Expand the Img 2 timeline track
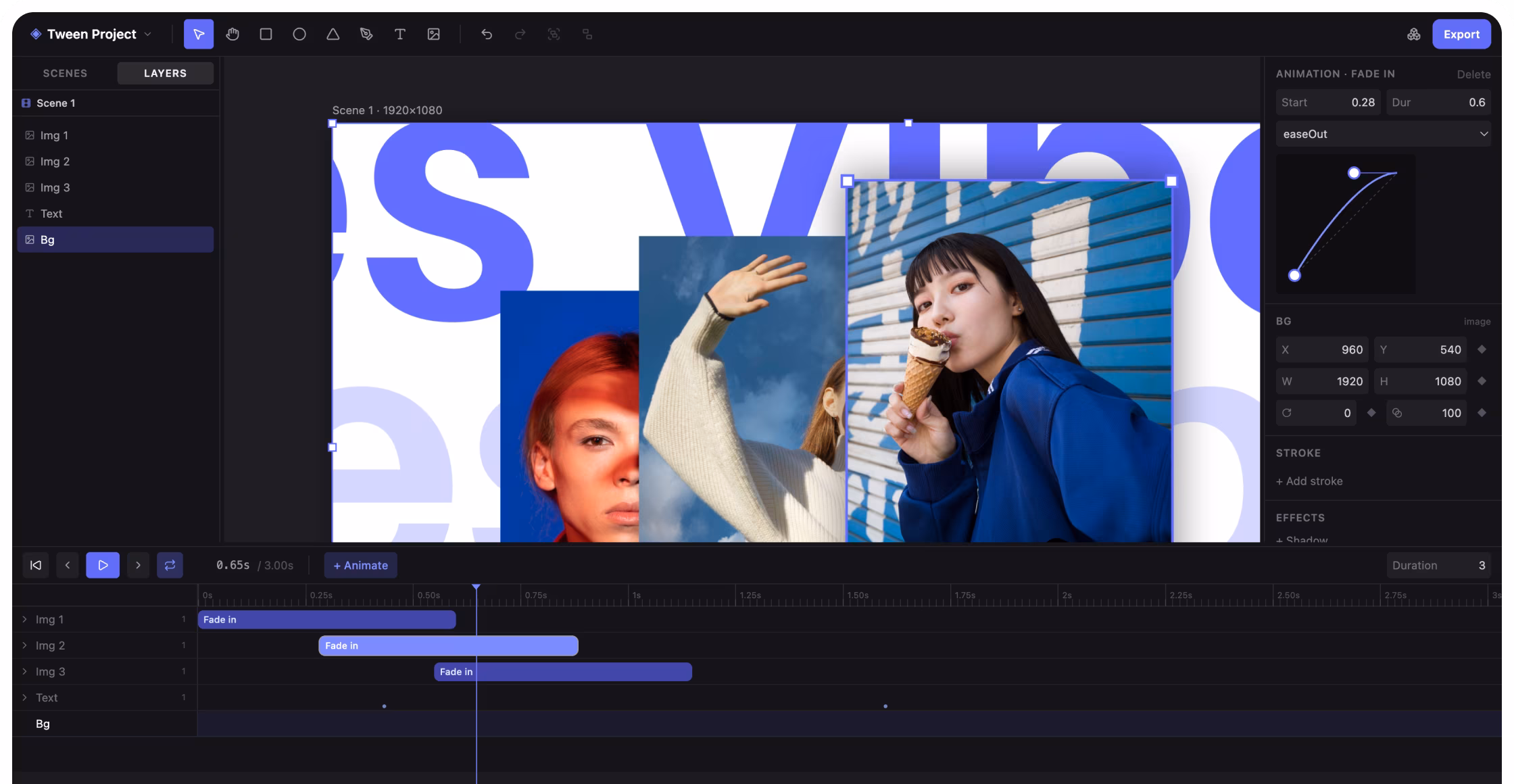Screen dimensions: 1514x784 tap(24, 645)
